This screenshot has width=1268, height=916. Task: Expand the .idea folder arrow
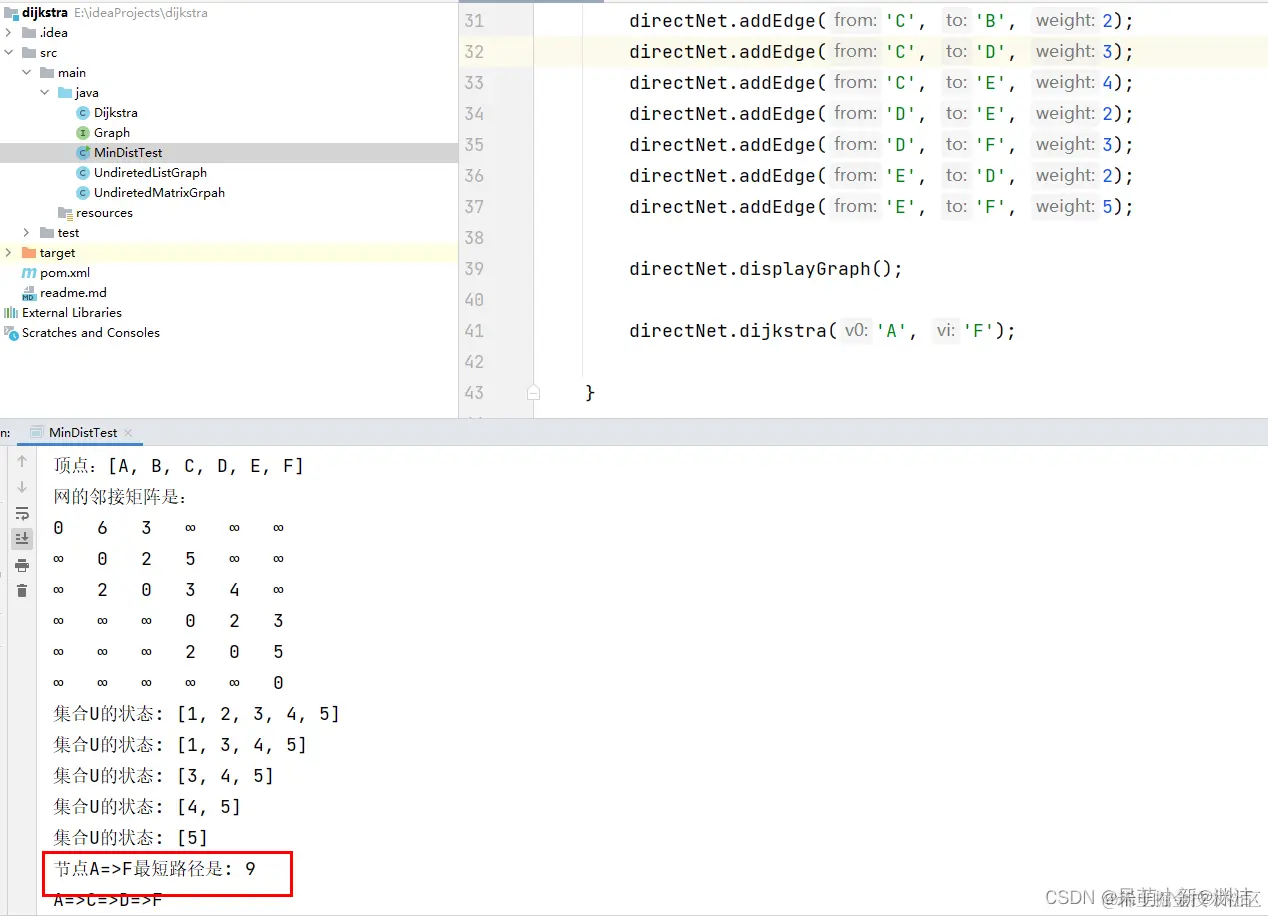click(9, 33)
